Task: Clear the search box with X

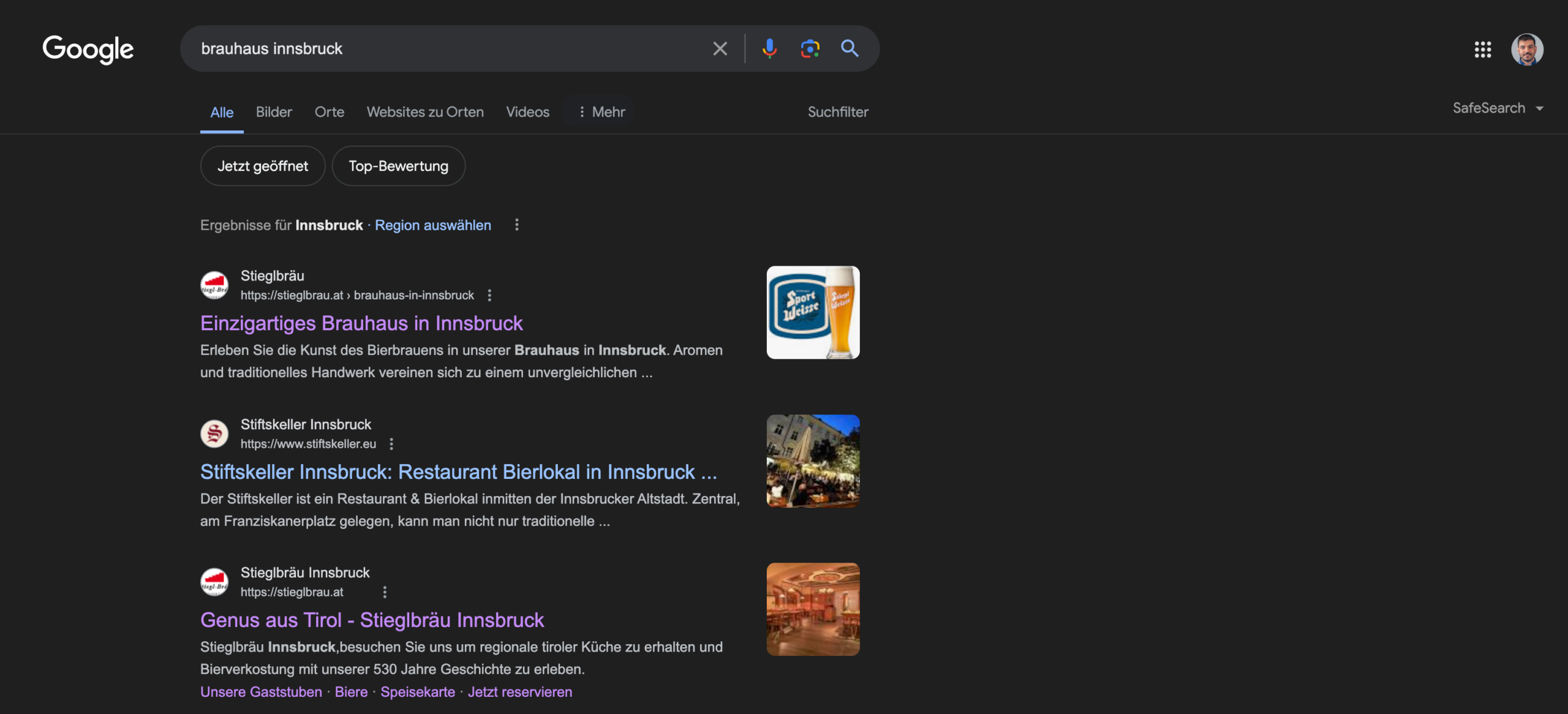Action: tap(720, 48)
